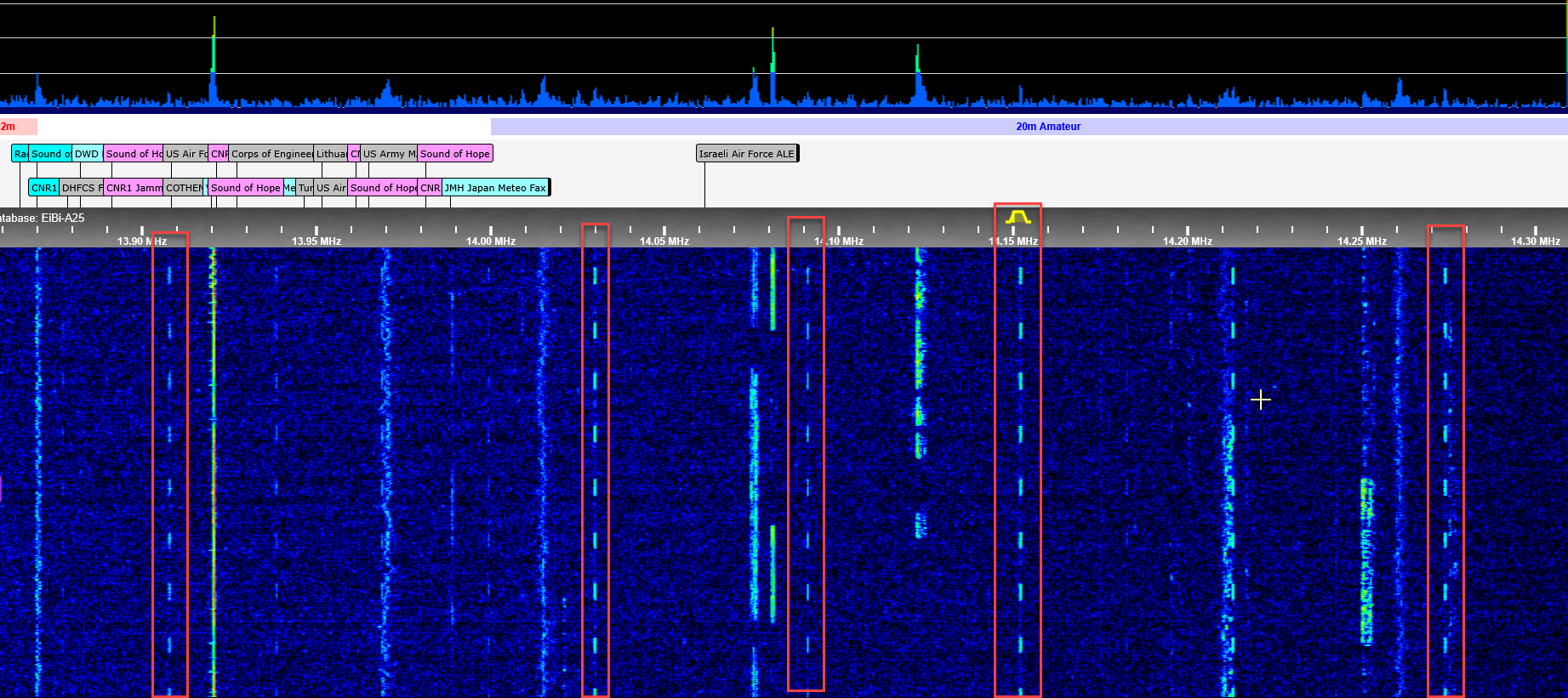Click the US Army station label
Screen dimensions: 1568x698
tap(389, 154)
